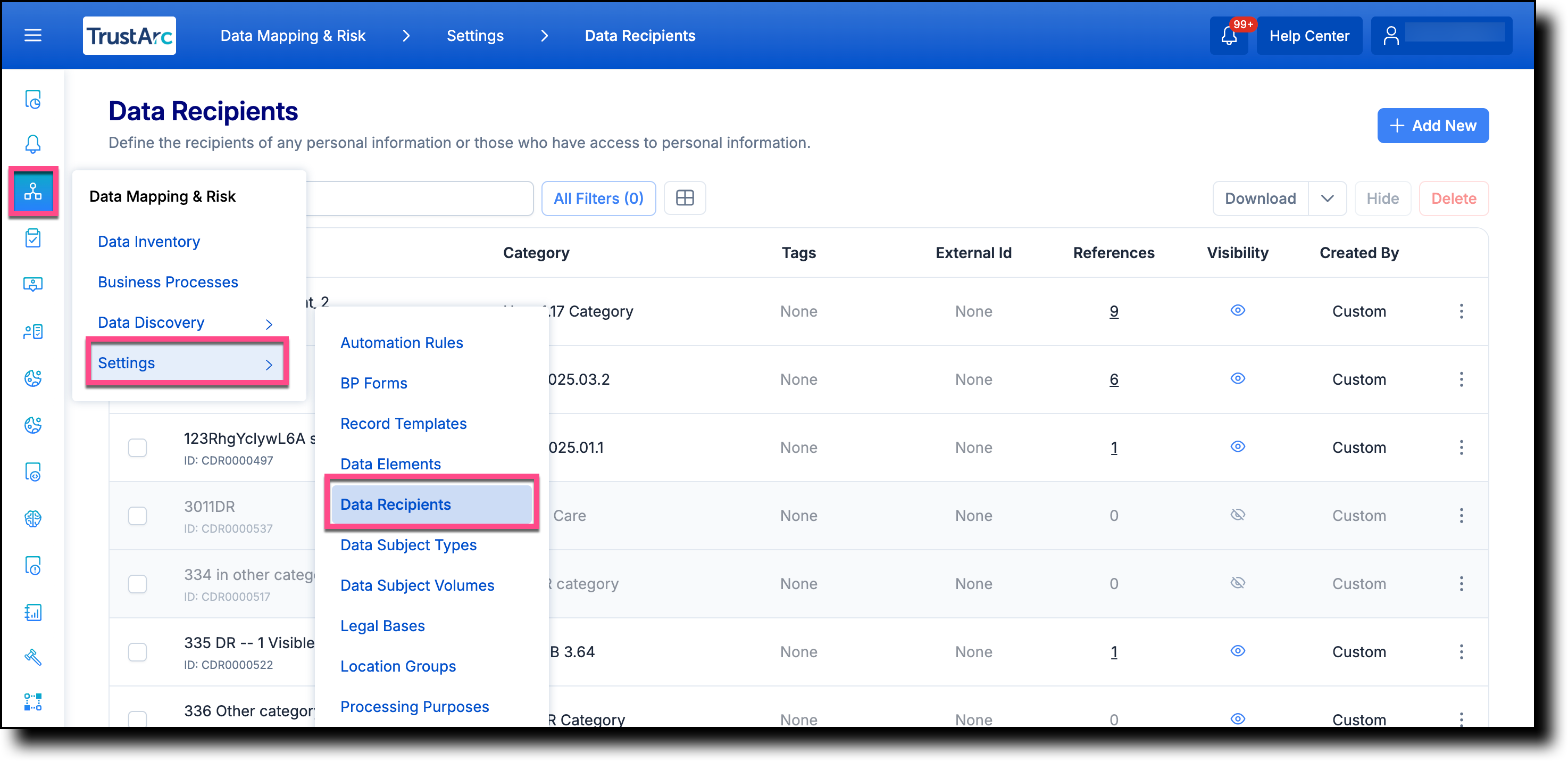Open the notifications bell with 99+ badge
The width and height of the screenshot is (1568, 761).
tap(1228, 35)
